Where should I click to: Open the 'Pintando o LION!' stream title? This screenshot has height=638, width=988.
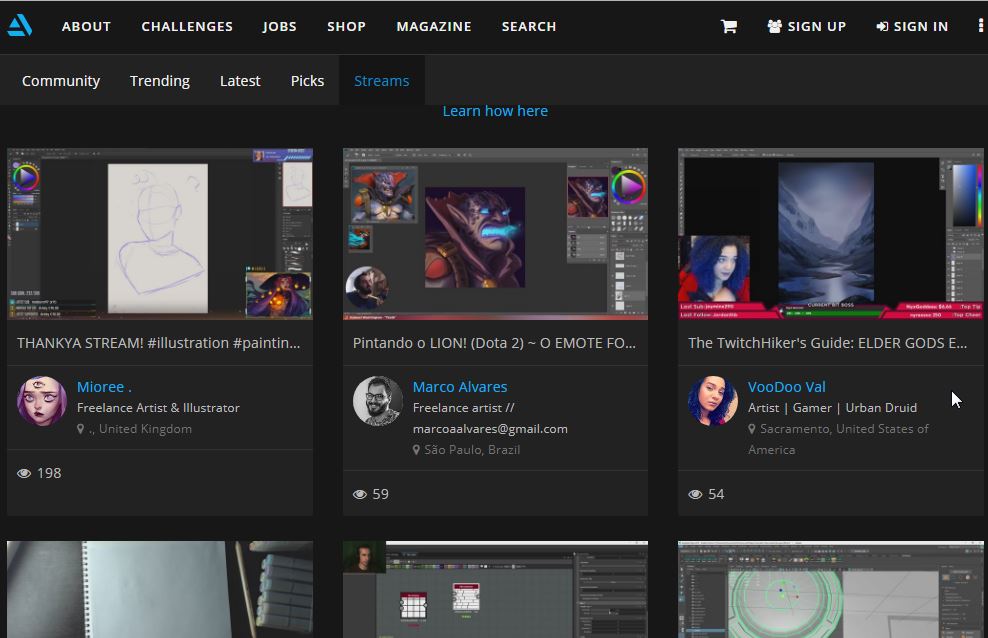[x=495, y=343]
